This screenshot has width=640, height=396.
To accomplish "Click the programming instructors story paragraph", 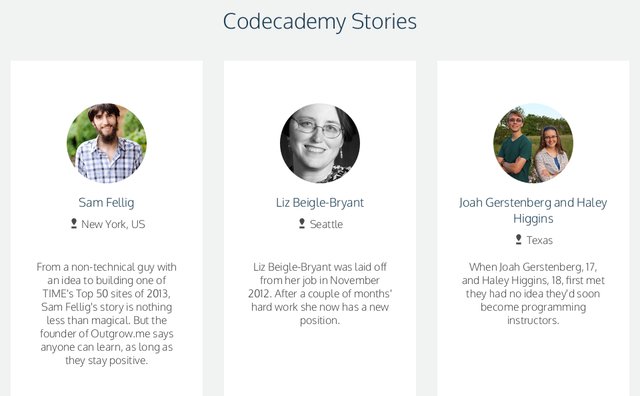I will [x=533, y=294].
